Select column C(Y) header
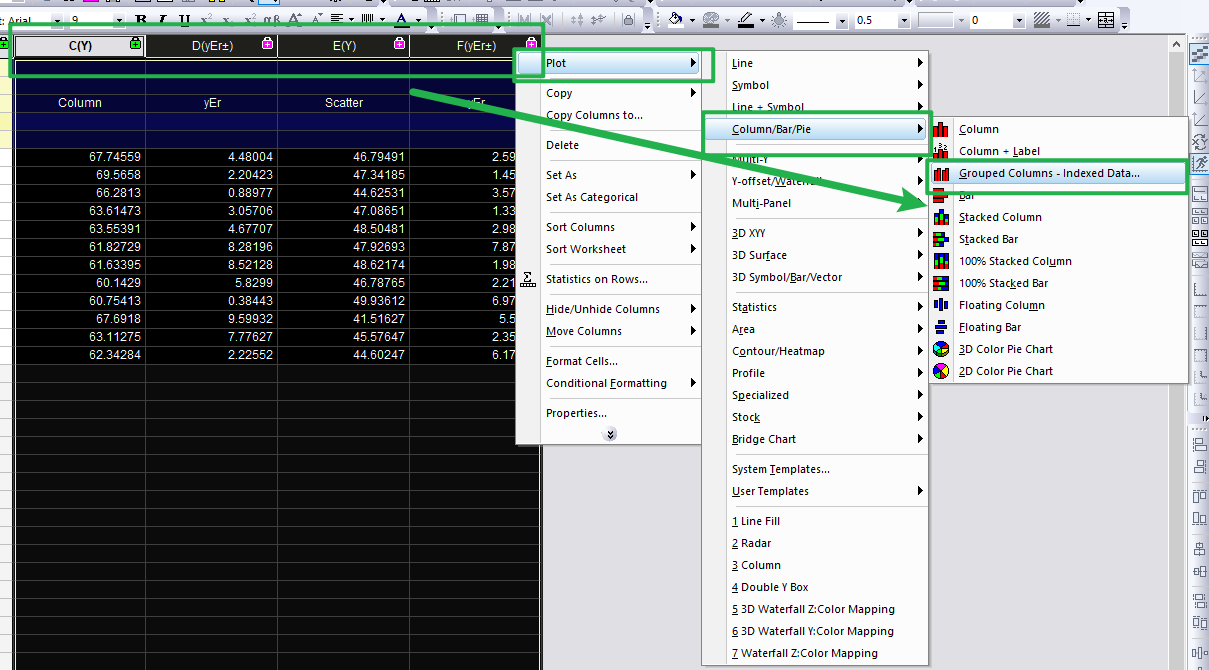The image size is (1209, 670). coord(80,45)
